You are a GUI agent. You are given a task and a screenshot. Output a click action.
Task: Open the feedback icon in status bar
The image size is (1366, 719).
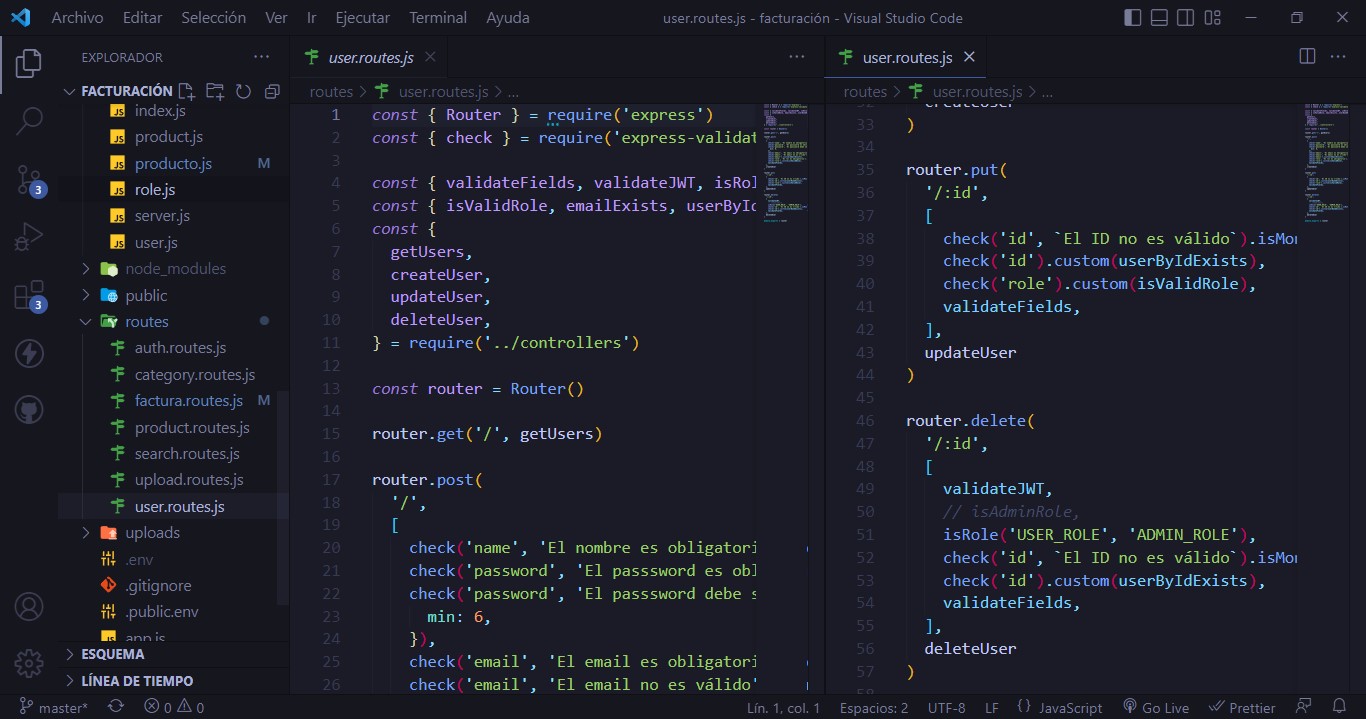(1303, 707)
